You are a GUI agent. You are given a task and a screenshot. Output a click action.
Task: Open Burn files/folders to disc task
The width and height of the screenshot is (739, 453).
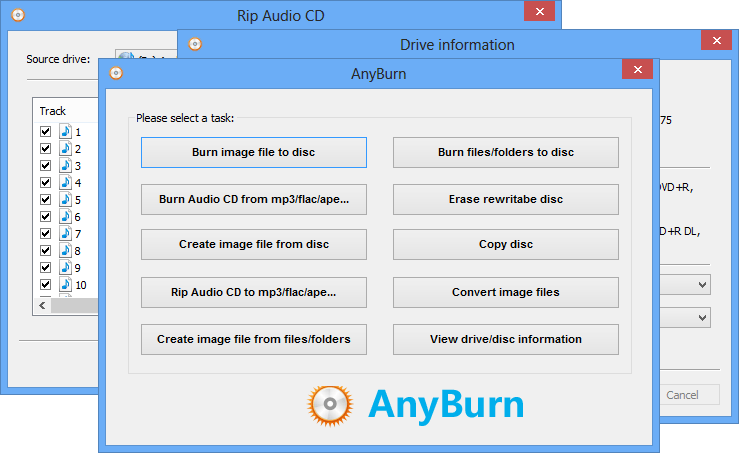(506, 152)
